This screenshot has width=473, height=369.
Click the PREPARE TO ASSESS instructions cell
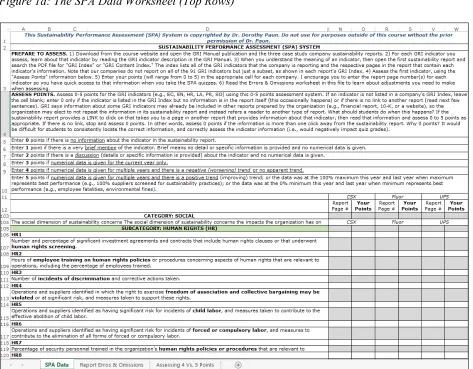pyautogui.click(x=239, y=71)
